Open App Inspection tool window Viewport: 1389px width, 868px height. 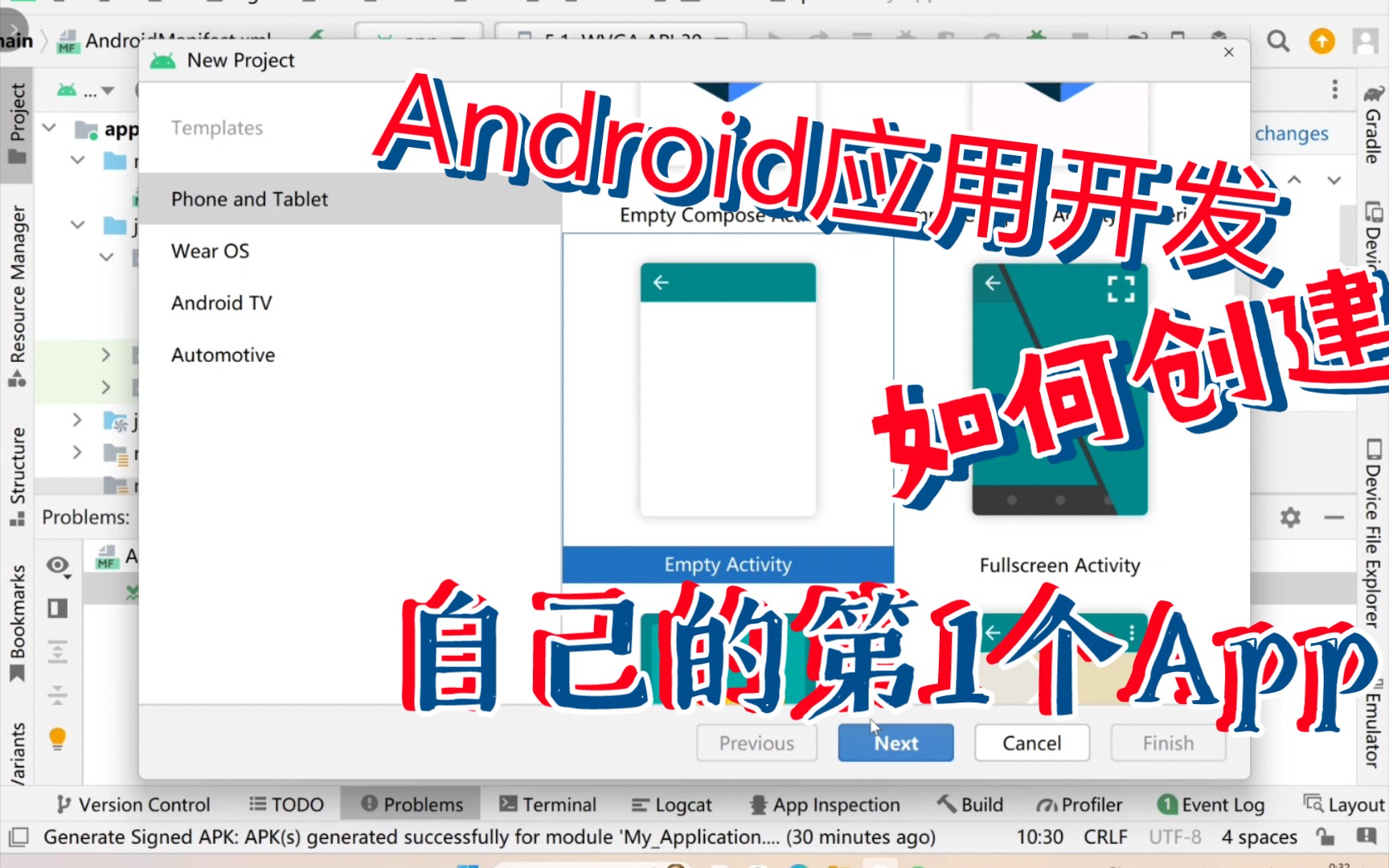click(825, 805)
